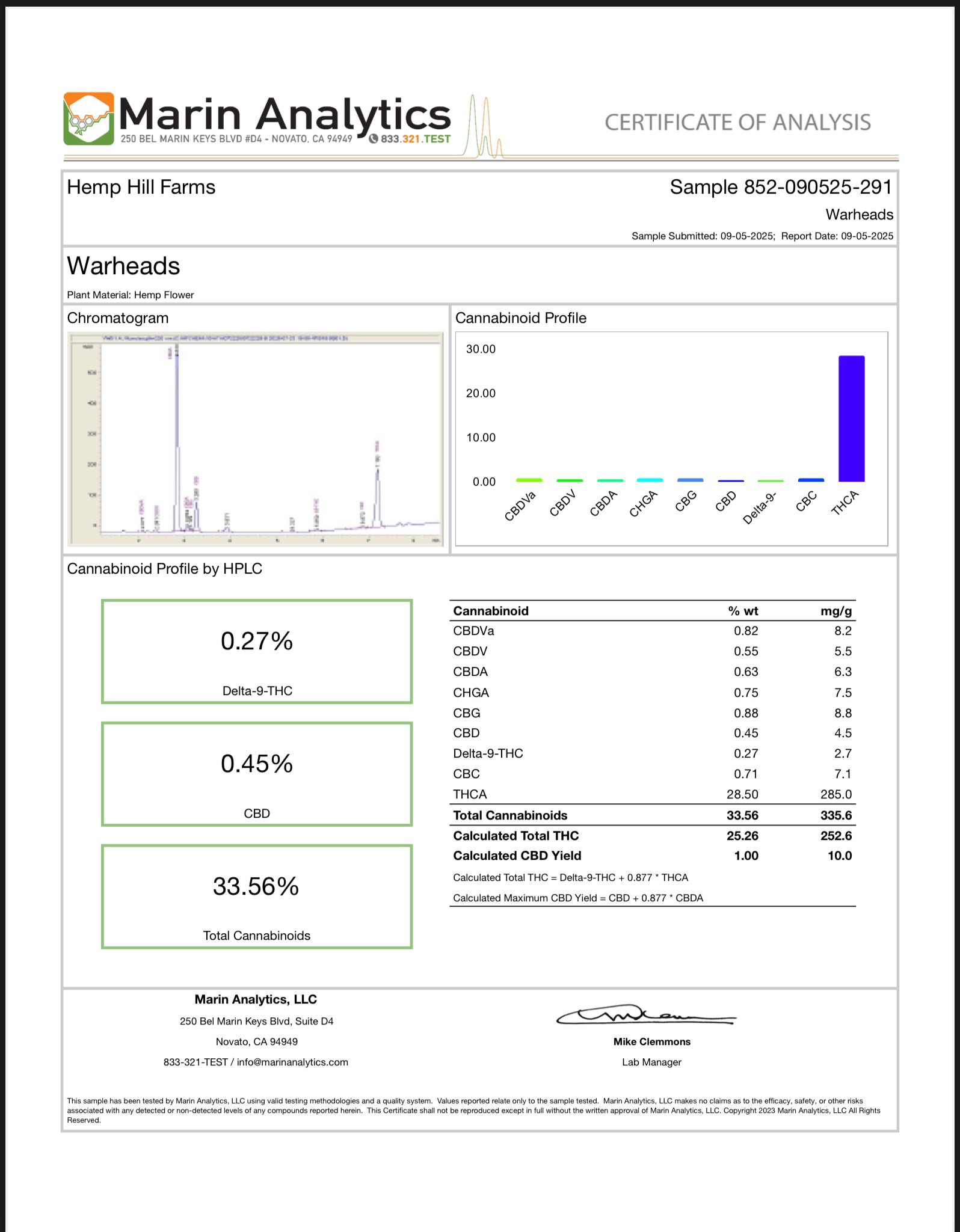Click the Certificate of Analysis heading

click(x=737, y=123)
